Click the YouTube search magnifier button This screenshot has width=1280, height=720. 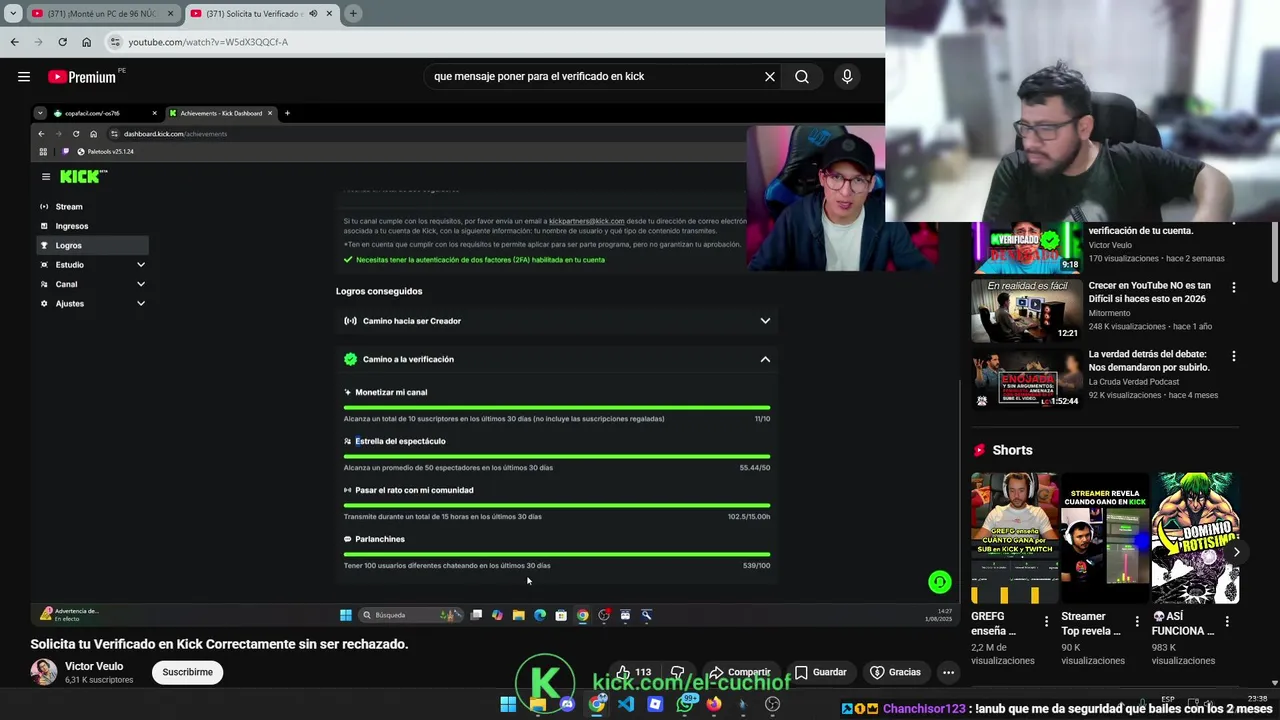[x=802, y=77]
